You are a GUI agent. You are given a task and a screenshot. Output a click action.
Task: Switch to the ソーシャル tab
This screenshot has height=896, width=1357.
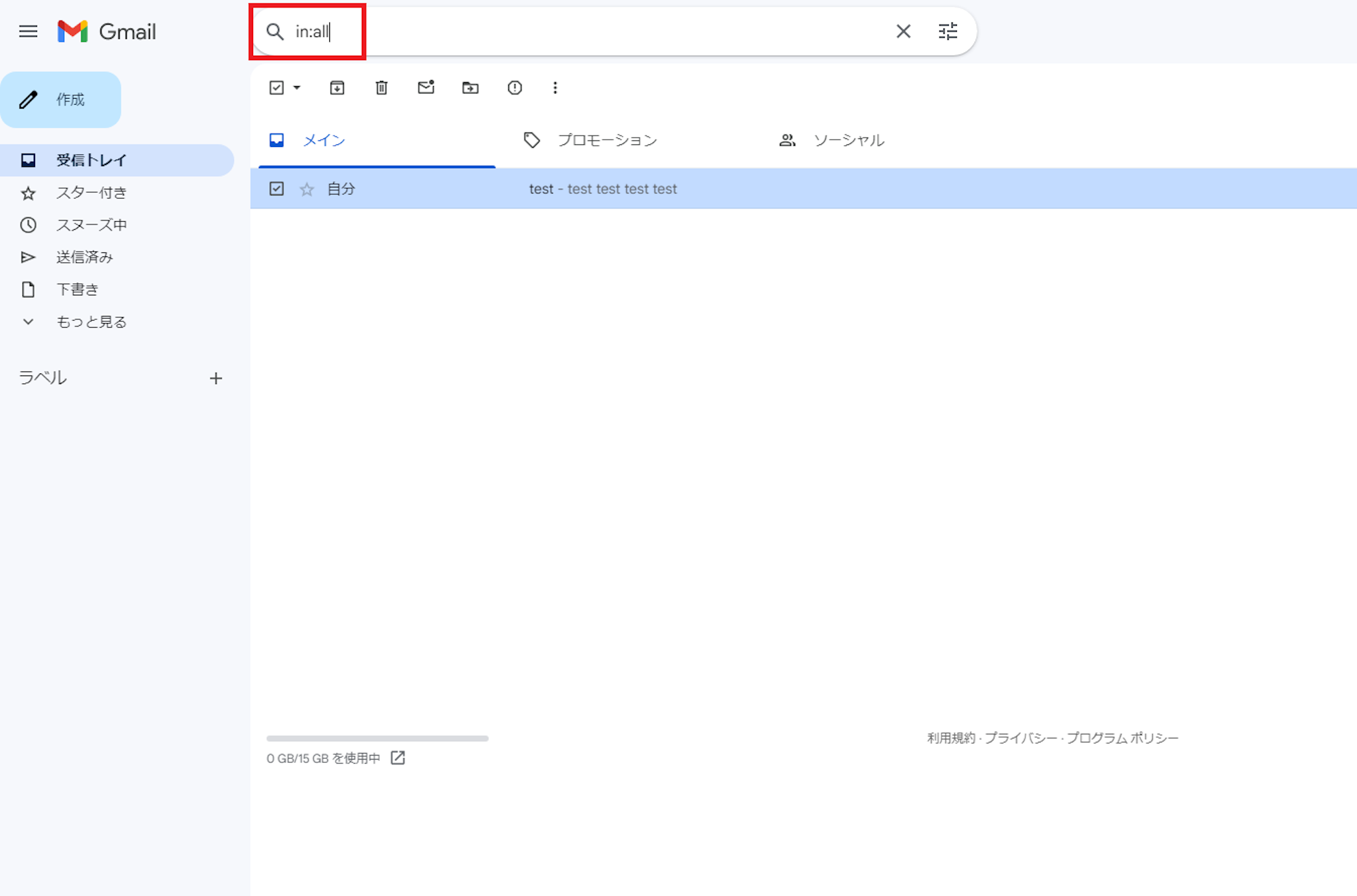pos(848,140)
